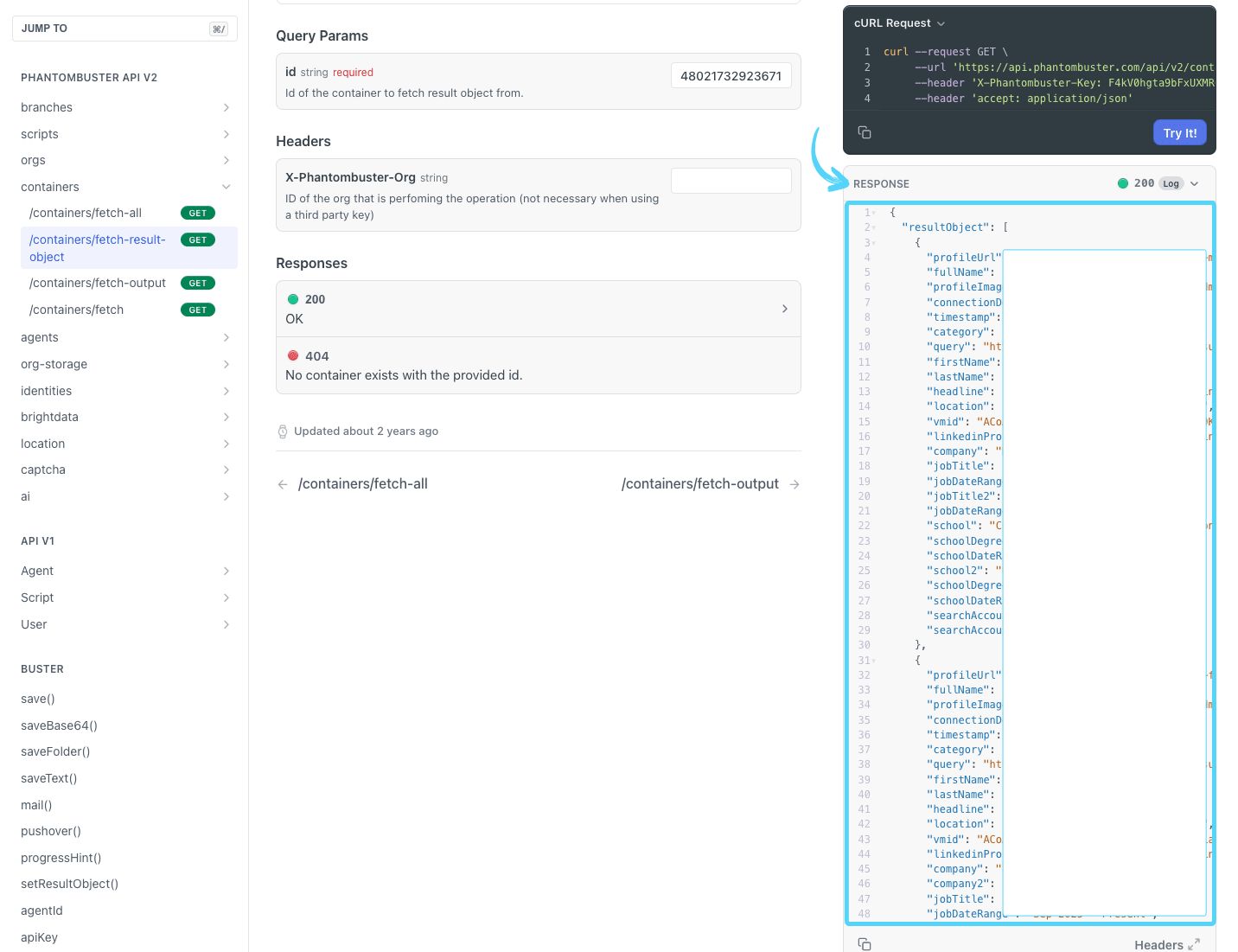Open saveBase64() in Buster section

click(x=59, y=725)
